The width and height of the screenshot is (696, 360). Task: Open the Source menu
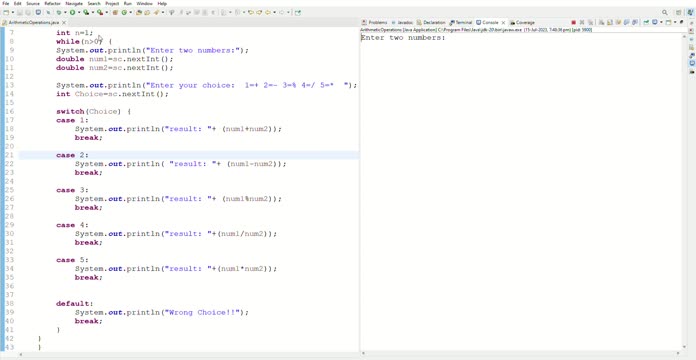click(33, 4)
